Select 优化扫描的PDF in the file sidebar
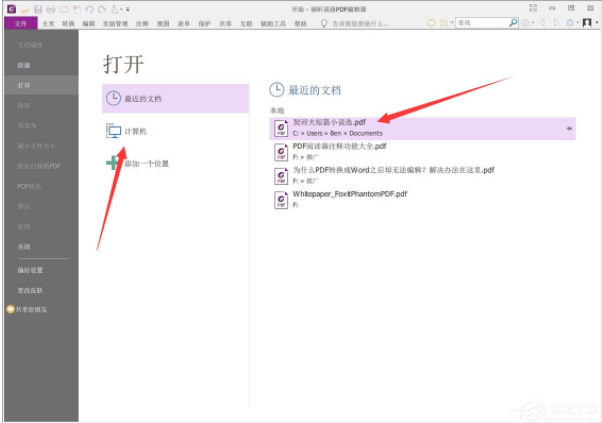This screenshot has height=423, width=602. [39, 166]
